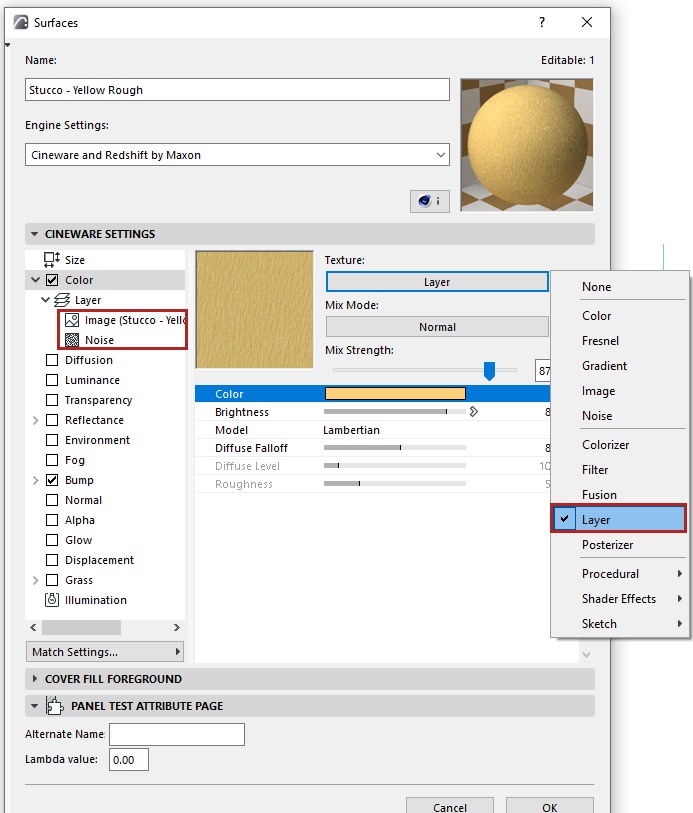Viewport: 693px width, 813px height.
Task: Select the checked Layer menu entry
Action: tap(619, 519)
